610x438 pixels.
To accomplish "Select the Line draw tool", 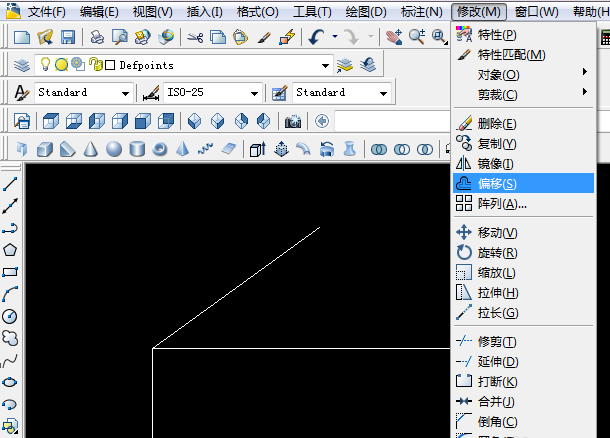I will (x=11, y=184).
